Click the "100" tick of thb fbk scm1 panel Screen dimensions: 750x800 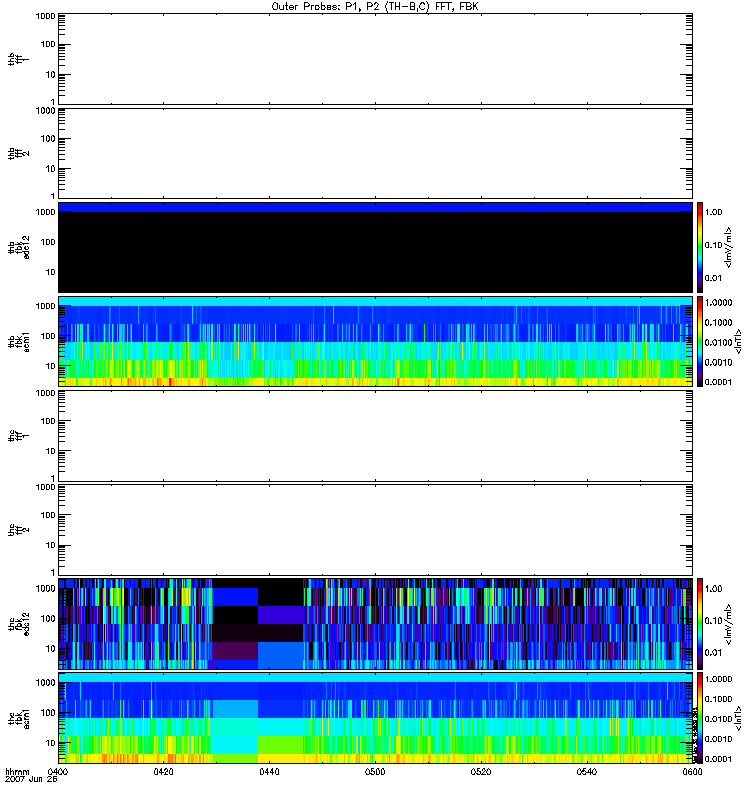(x=48, y=336)
